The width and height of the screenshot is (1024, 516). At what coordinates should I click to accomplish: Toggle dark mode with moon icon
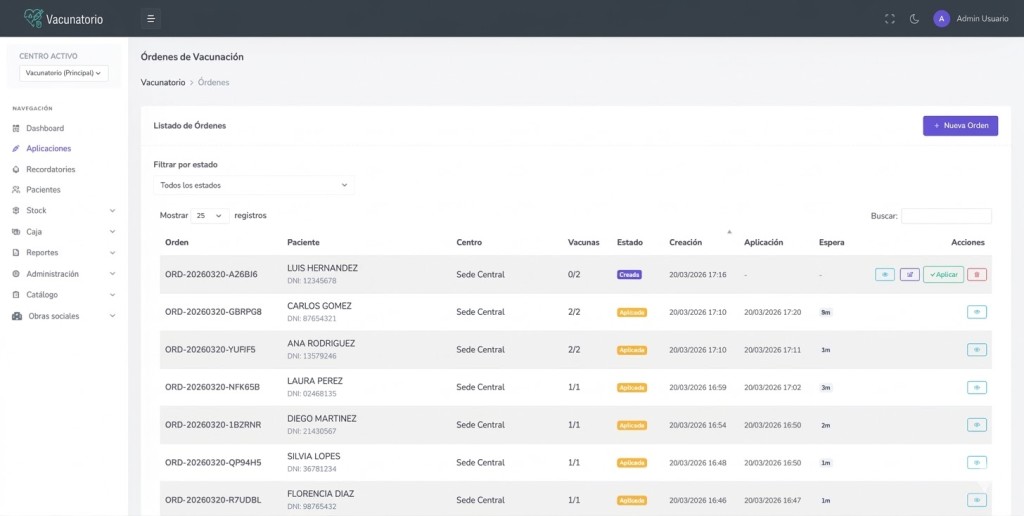click(x=914, y=18)
